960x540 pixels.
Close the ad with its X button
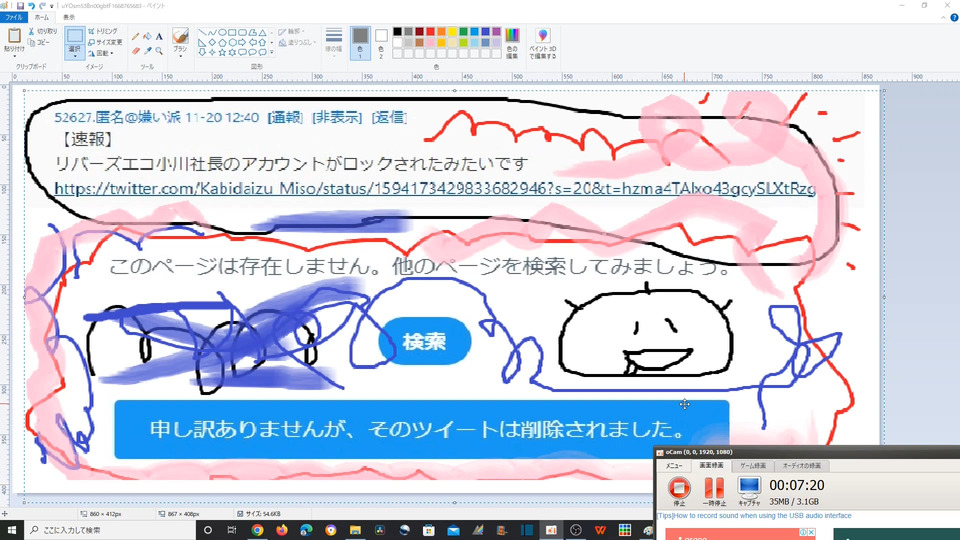[x=811, y=533]
